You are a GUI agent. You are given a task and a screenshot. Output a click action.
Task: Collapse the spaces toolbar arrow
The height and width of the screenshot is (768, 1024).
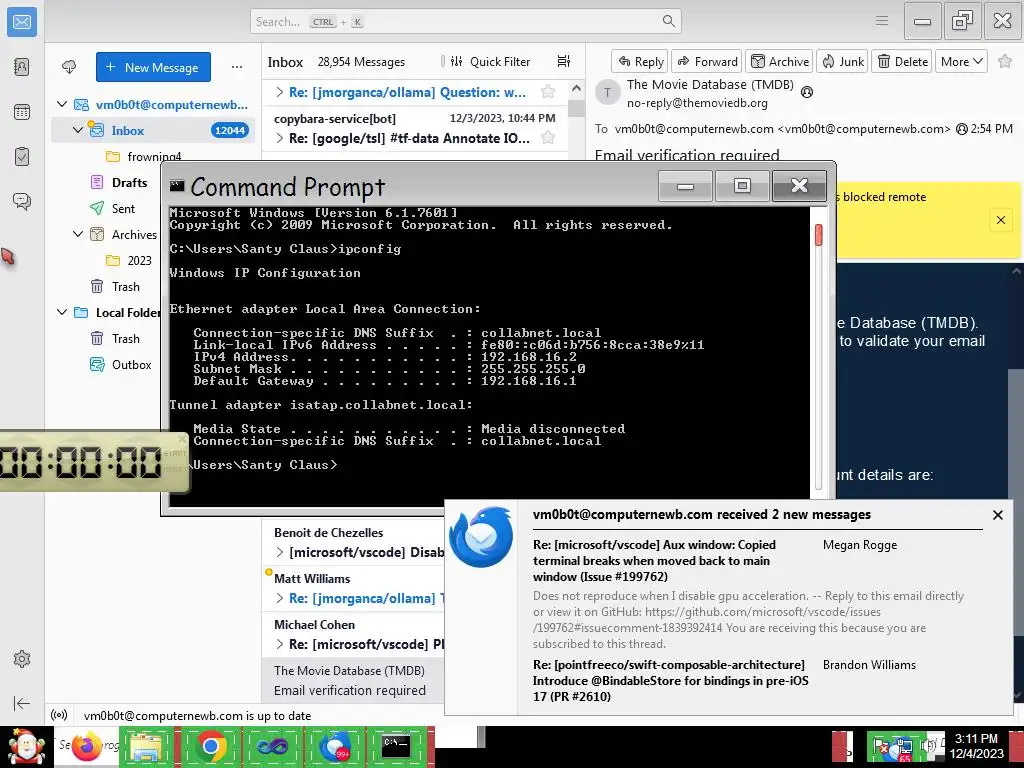pos(22,703)
